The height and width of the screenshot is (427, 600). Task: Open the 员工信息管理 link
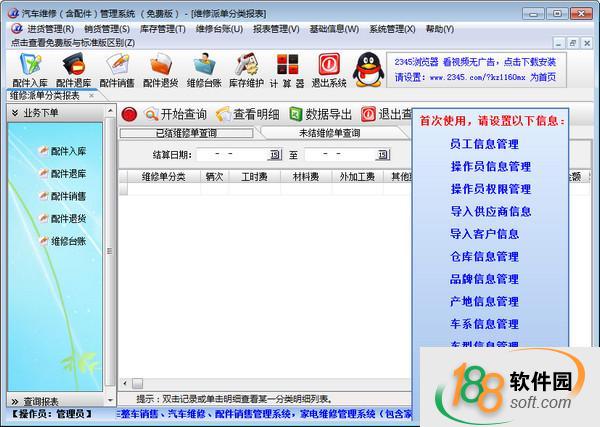484,144
